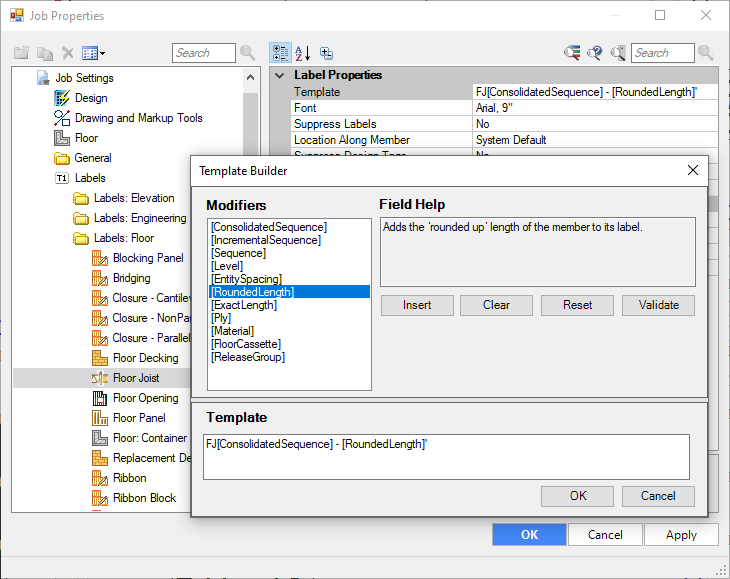Click the Apply button in Job Properties
This screenshot has height=579, width=730.
681,535
